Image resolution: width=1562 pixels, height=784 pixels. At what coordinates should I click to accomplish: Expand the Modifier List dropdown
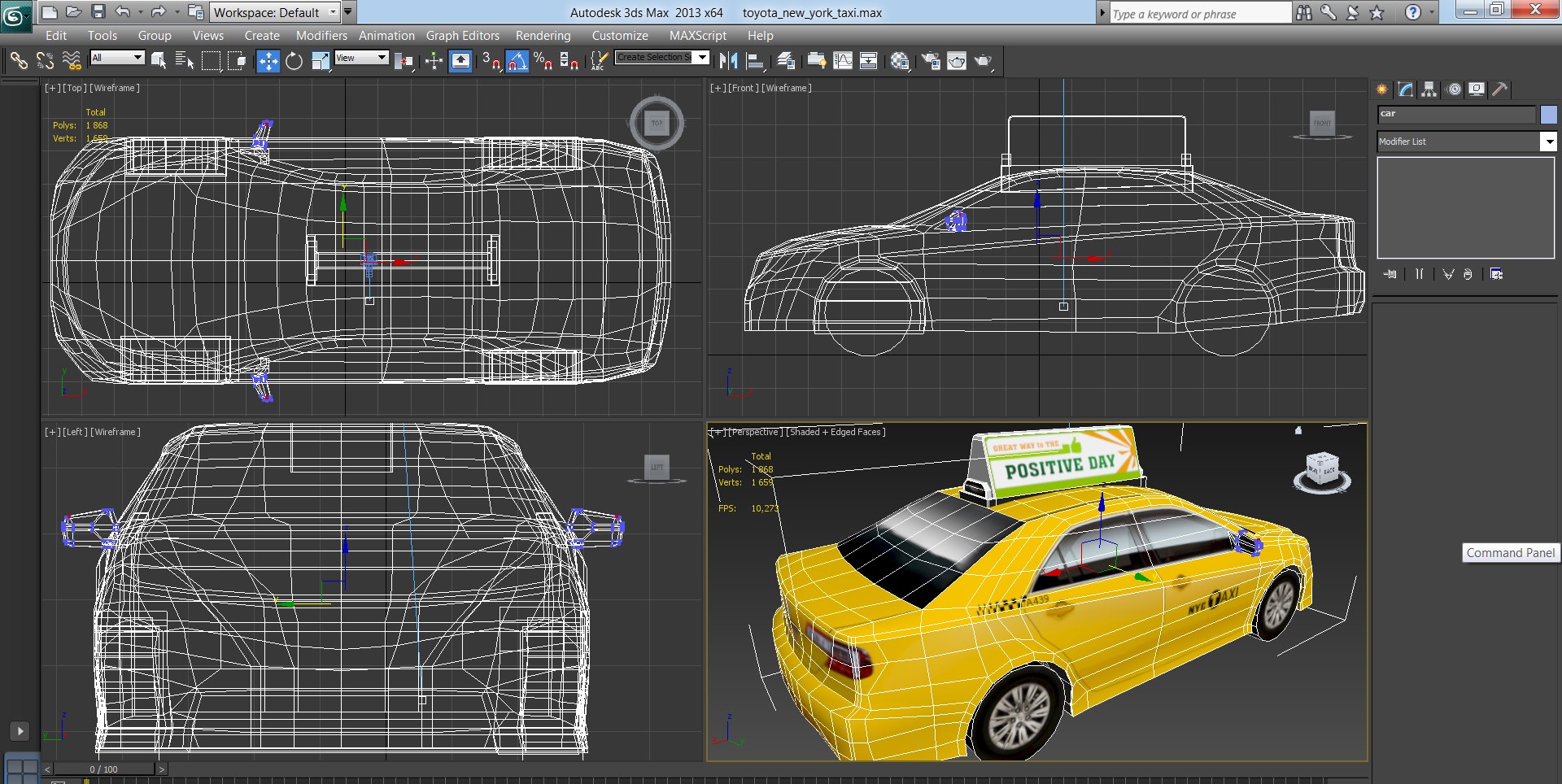coord(1548,142)
